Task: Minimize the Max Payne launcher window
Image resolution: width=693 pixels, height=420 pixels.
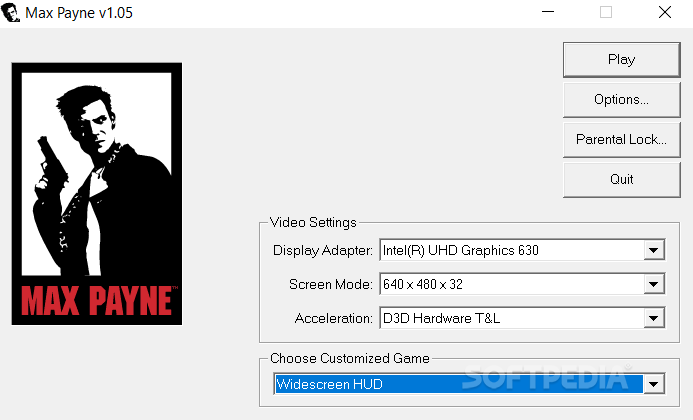Action: tap(548, 12)
